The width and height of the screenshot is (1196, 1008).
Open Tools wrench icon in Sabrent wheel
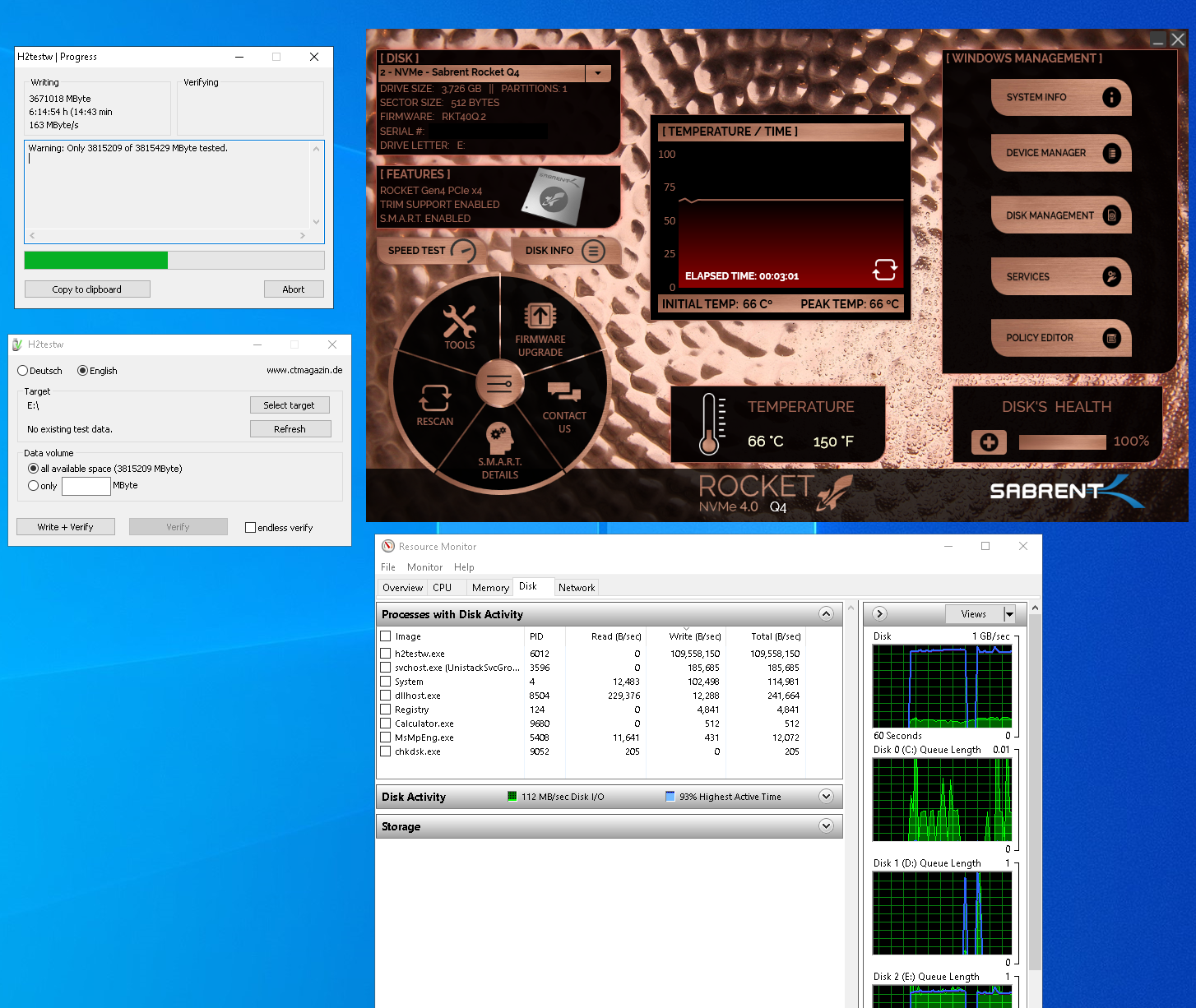pos(459,321)
